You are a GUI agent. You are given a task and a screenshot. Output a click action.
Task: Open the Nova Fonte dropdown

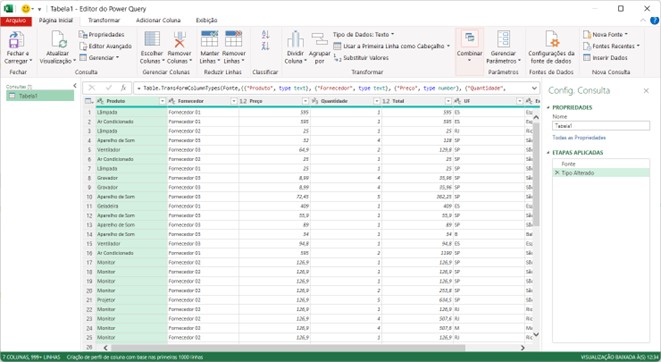point(605,35)
